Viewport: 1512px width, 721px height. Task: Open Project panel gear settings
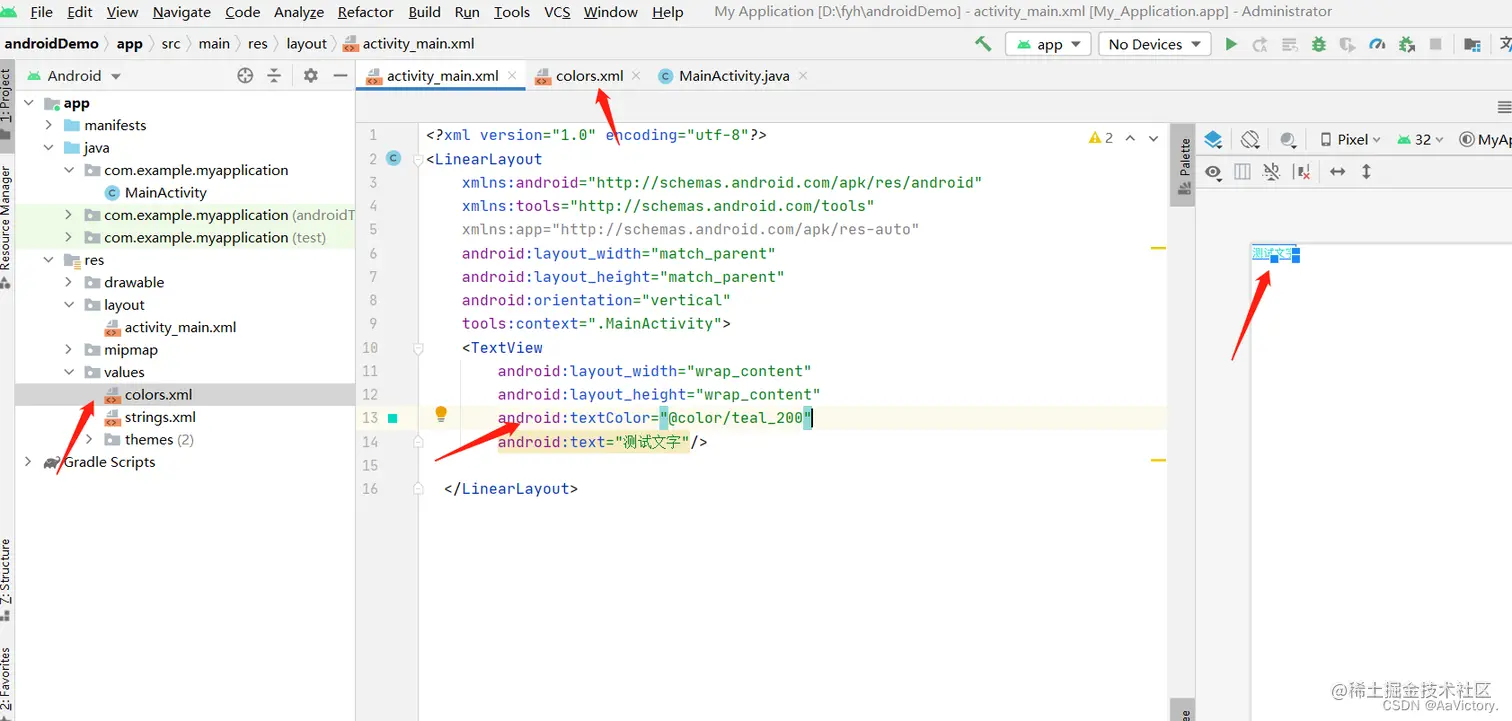pos(310,76)
